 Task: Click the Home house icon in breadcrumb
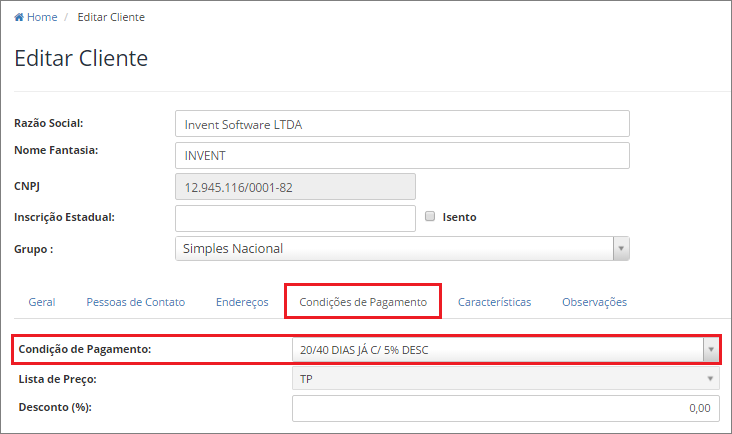(x=19, y=17)
